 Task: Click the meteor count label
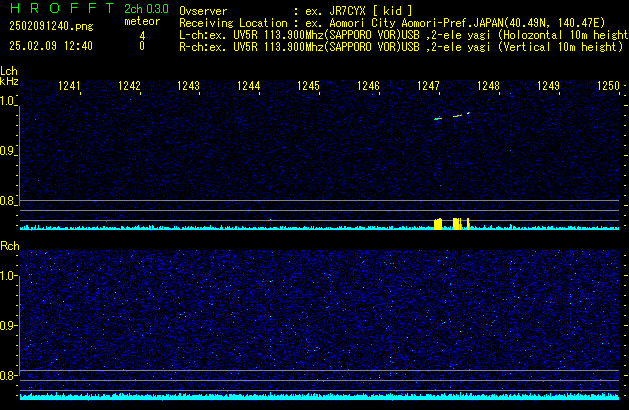pos(142,21)
